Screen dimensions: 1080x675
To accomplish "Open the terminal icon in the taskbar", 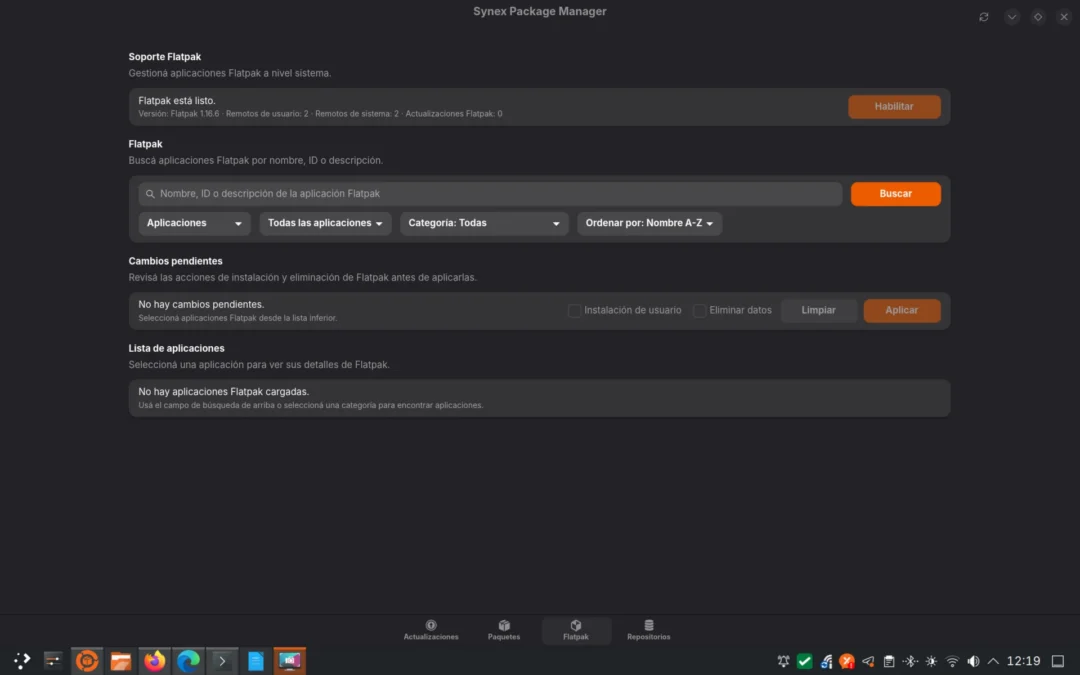I will click(222, 661).
